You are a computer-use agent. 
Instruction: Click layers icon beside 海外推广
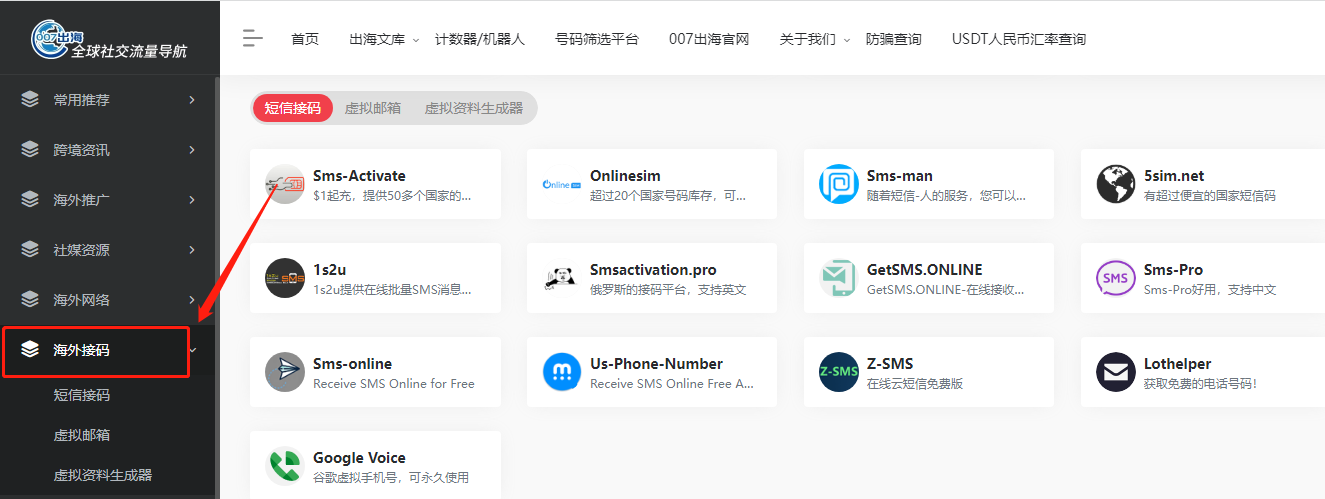point(30,200)
